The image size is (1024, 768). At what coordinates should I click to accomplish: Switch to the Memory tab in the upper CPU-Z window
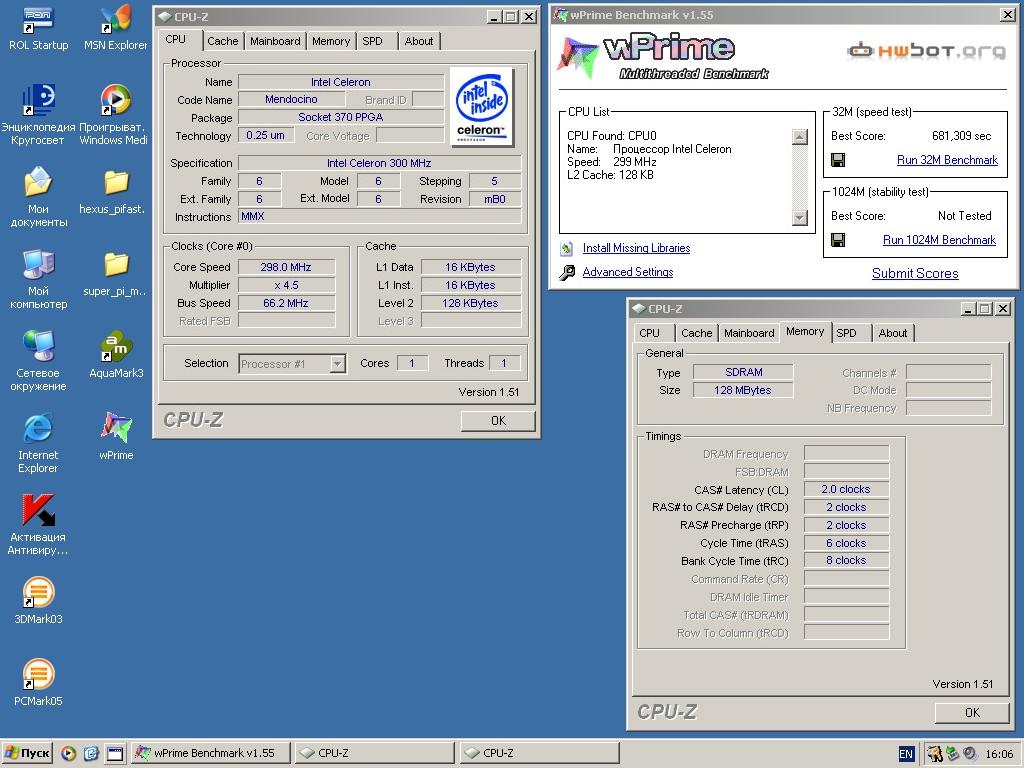(331, 41)
